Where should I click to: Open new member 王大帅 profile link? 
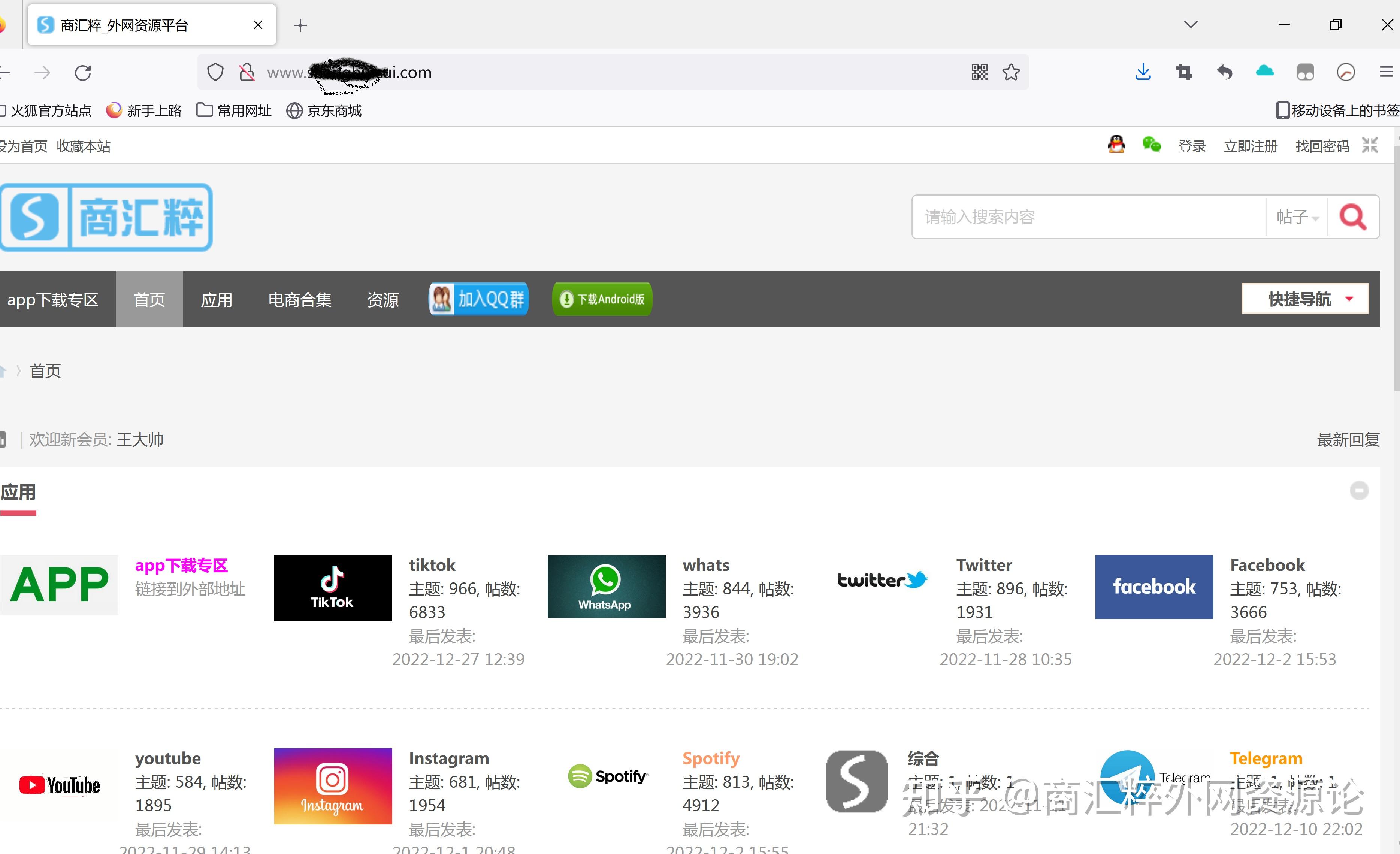(140, 439)
